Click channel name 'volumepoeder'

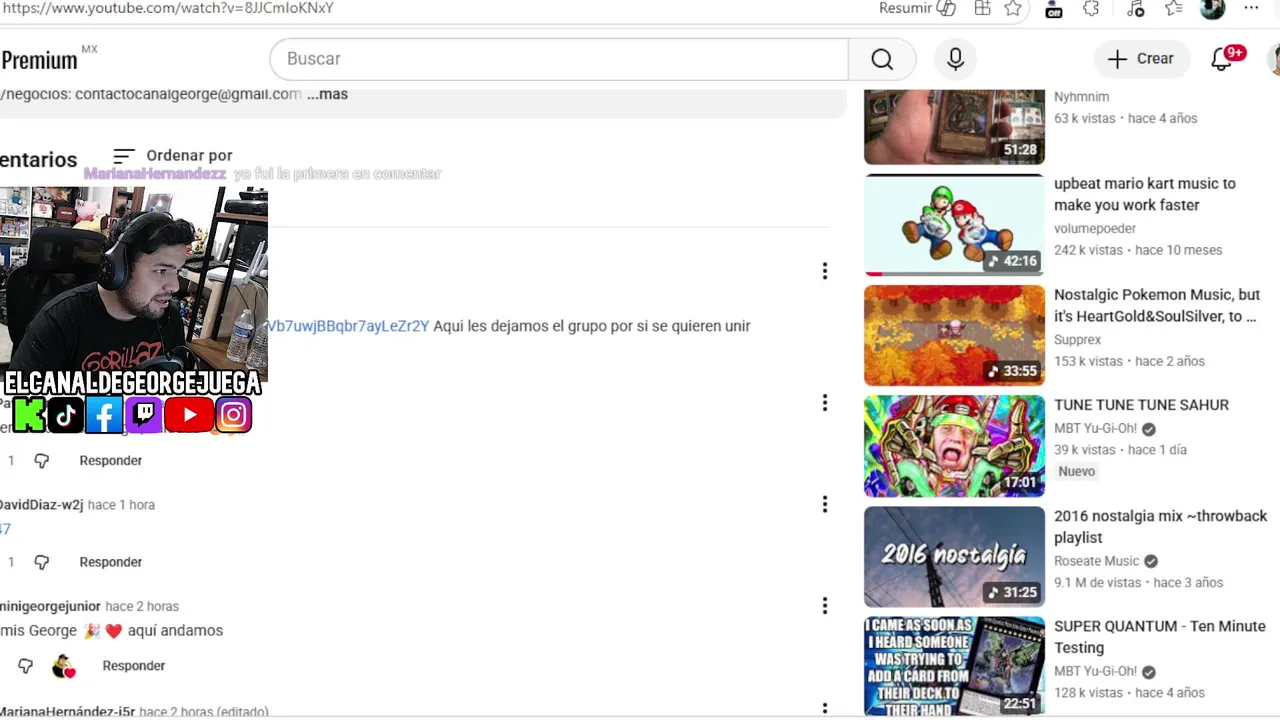[x=1095, y=229]
